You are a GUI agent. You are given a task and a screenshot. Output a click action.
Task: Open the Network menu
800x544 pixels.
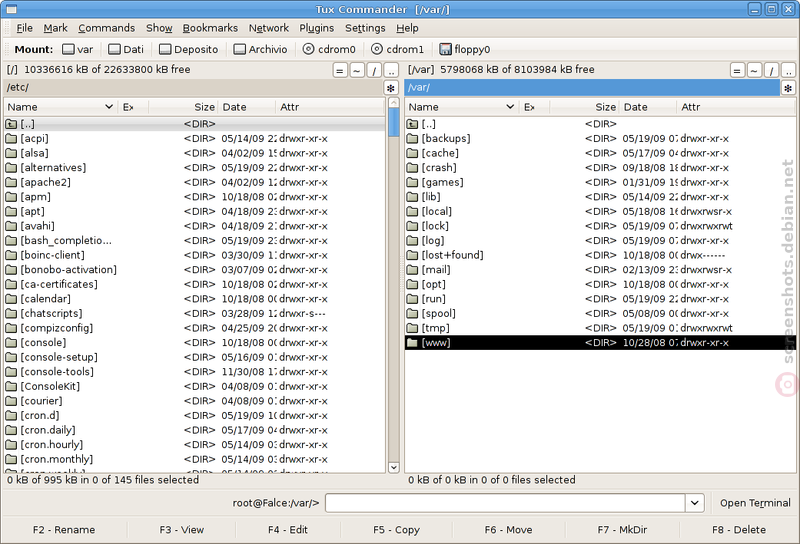(268, 28)
